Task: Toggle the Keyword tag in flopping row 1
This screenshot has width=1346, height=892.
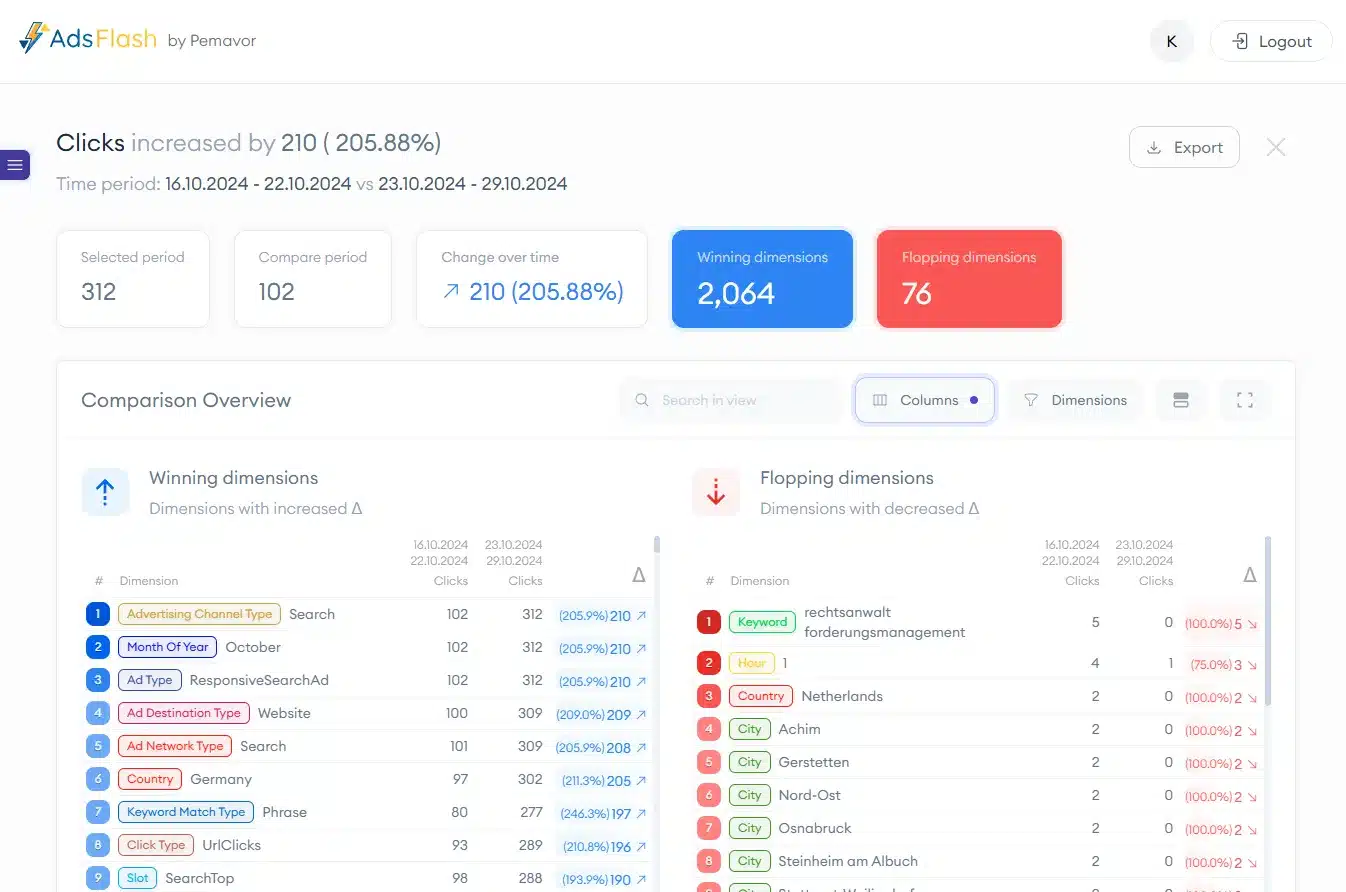Action: click(x=762, y=622)
